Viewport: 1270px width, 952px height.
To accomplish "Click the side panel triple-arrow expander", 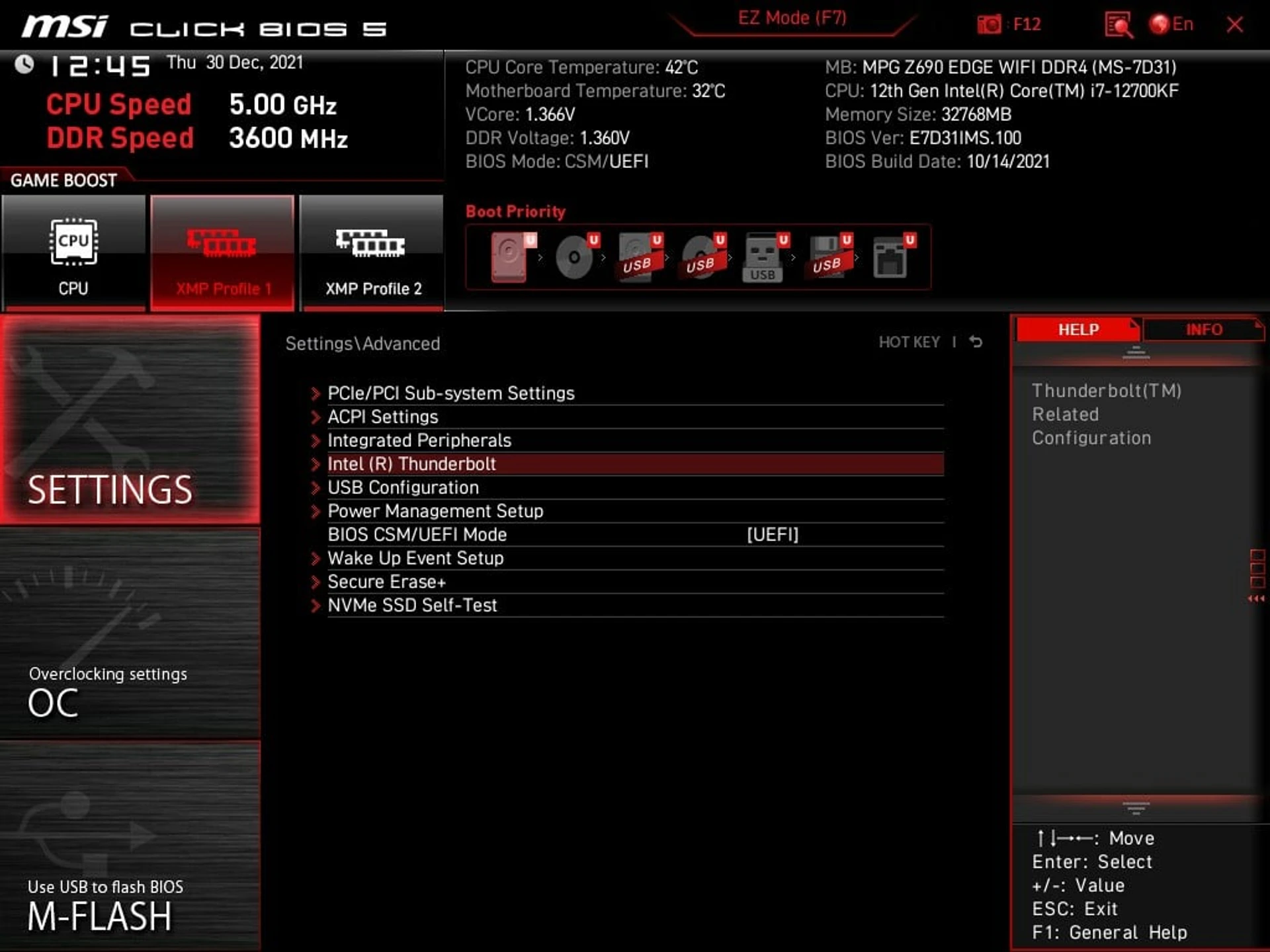I will [x=1256, y=599].
